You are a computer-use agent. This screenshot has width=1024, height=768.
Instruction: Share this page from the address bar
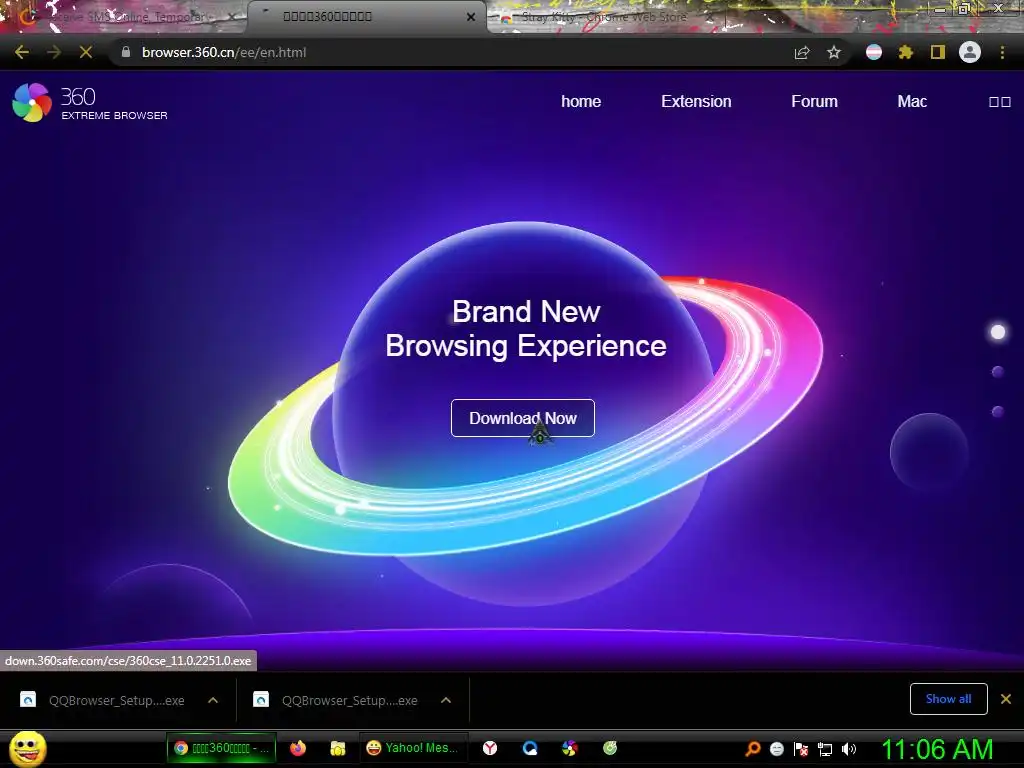coord(802,52)
